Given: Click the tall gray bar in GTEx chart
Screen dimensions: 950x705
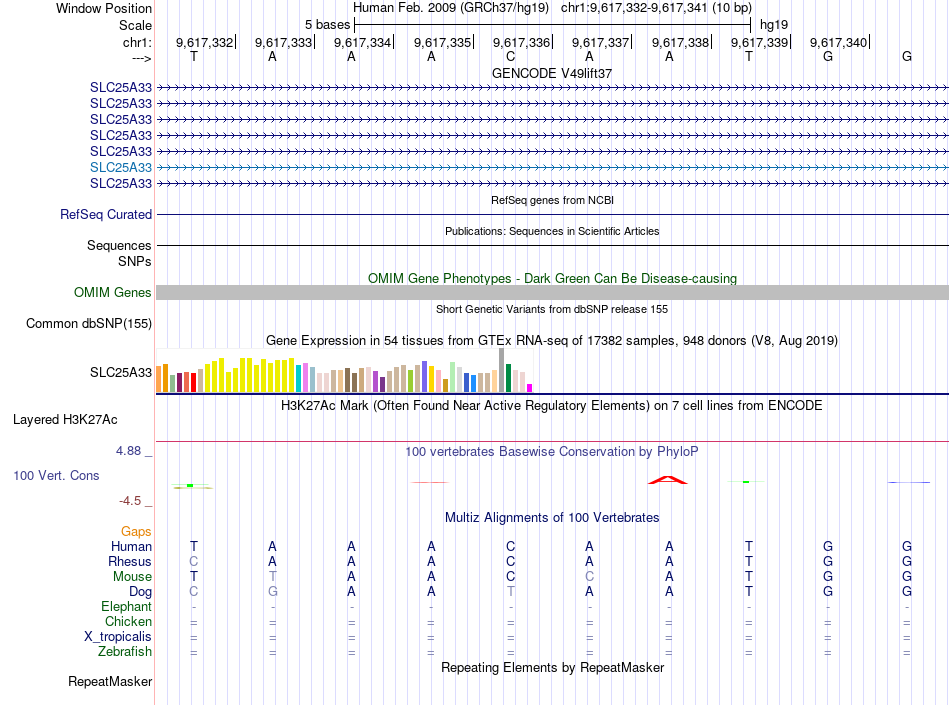Looking at the screenshot, I should pos(502,370).
